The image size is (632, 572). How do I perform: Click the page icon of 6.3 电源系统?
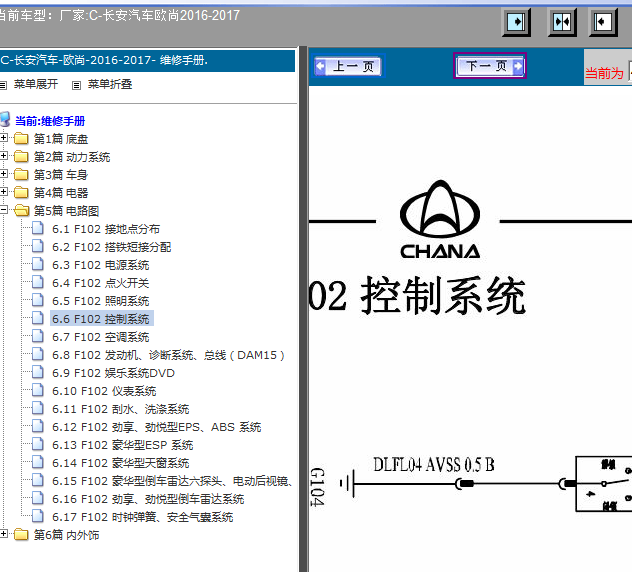coord(38,264)
